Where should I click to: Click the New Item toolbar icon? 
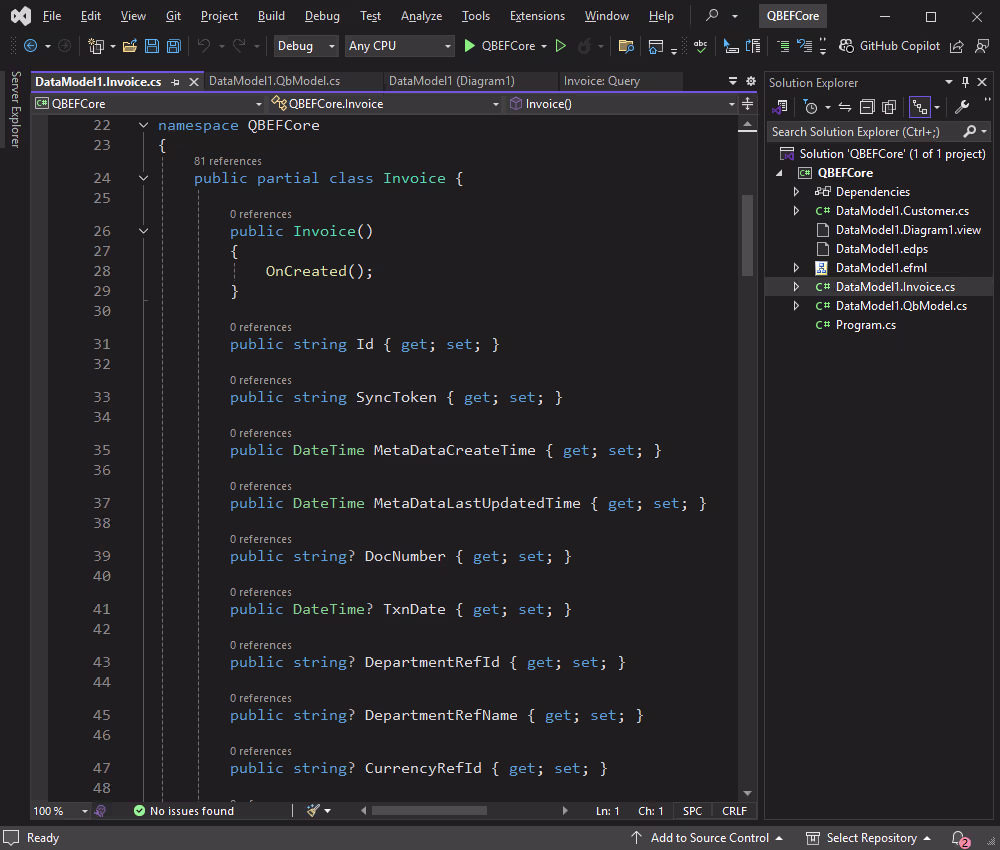pos(96,46)
